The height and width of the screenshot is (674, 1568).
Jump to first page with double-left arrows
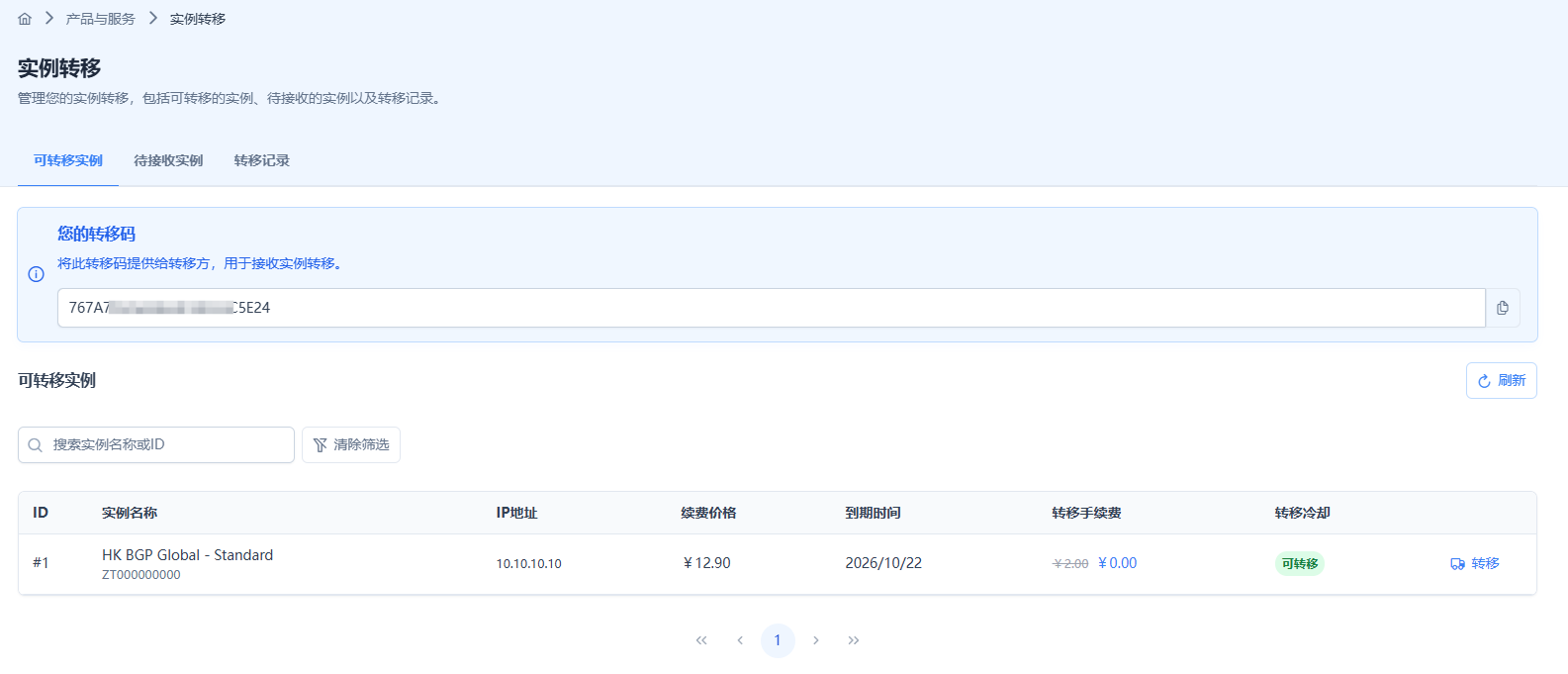tap(701, 640)
